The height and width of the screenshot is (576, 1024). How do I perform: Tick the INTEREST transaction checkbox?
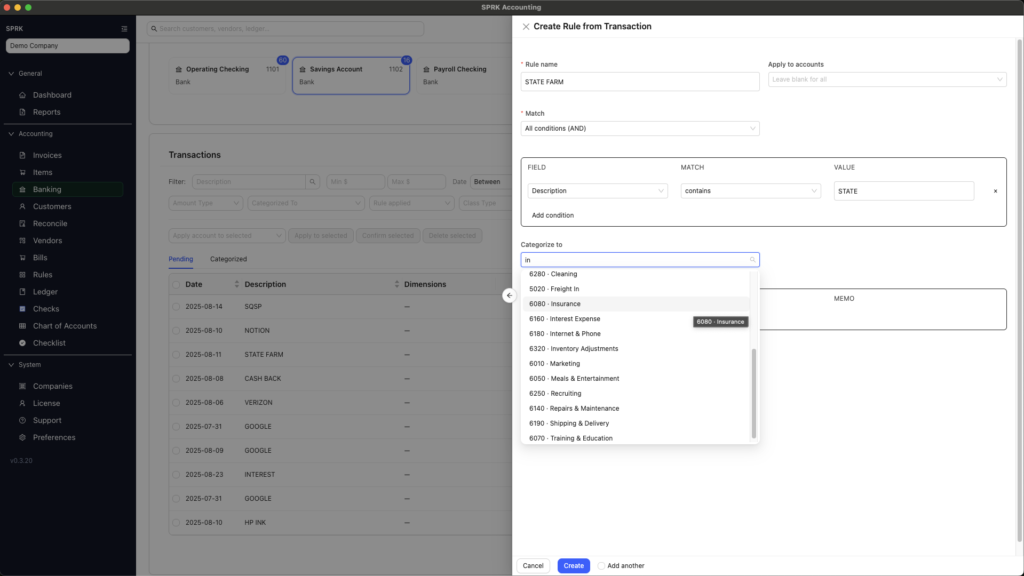click(x=176, y=475)
